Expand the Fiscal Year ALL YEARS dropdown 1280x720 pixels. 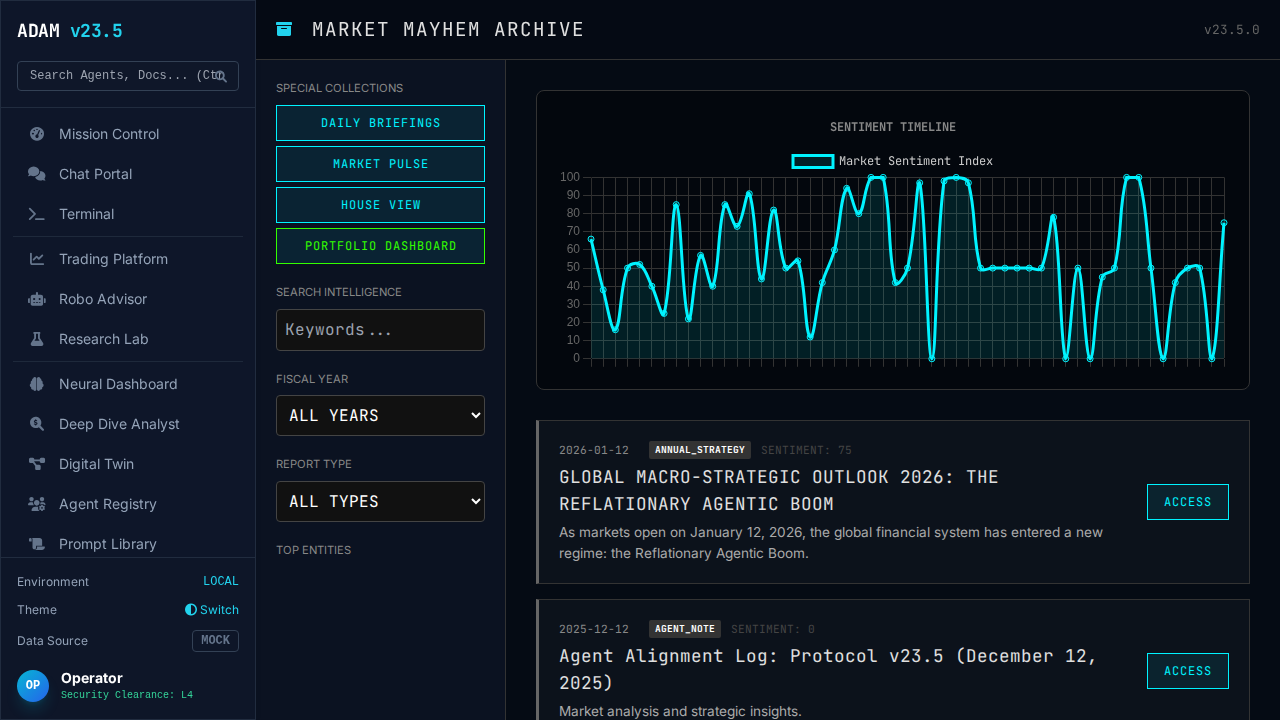click(x=380, y=415)
